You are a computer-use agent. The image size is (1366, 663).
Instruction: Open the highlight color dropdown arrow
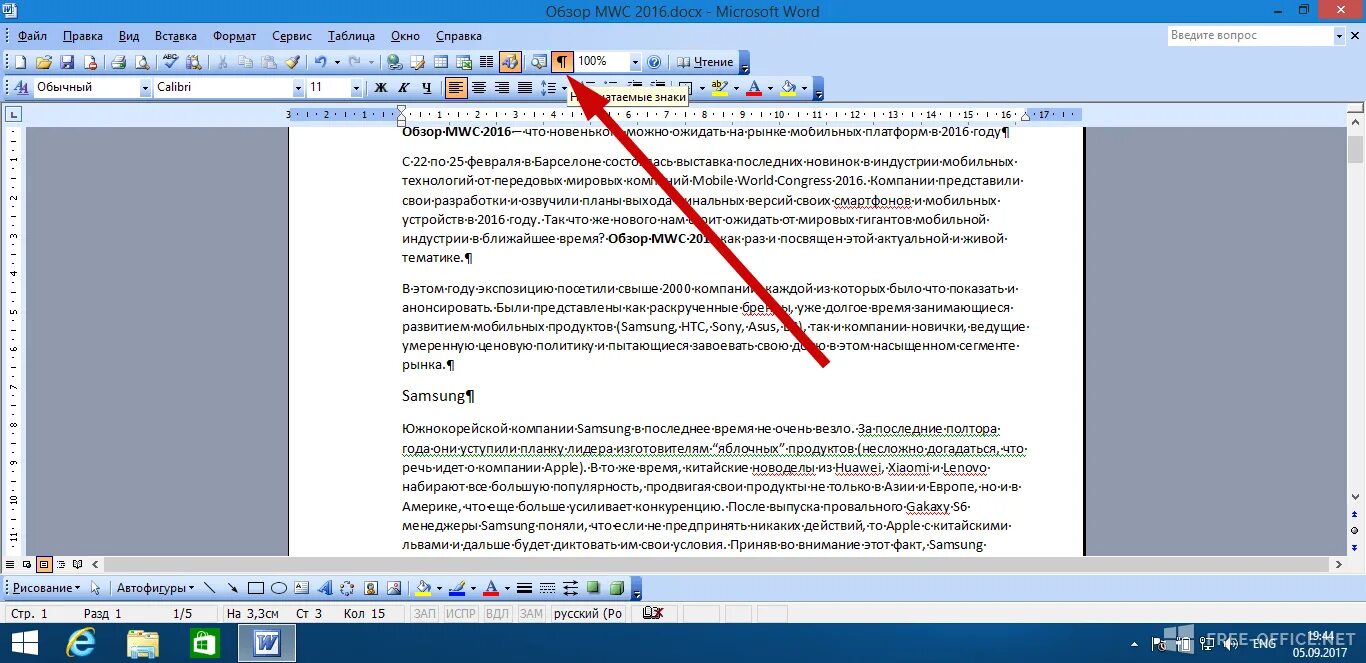(735, 88)
